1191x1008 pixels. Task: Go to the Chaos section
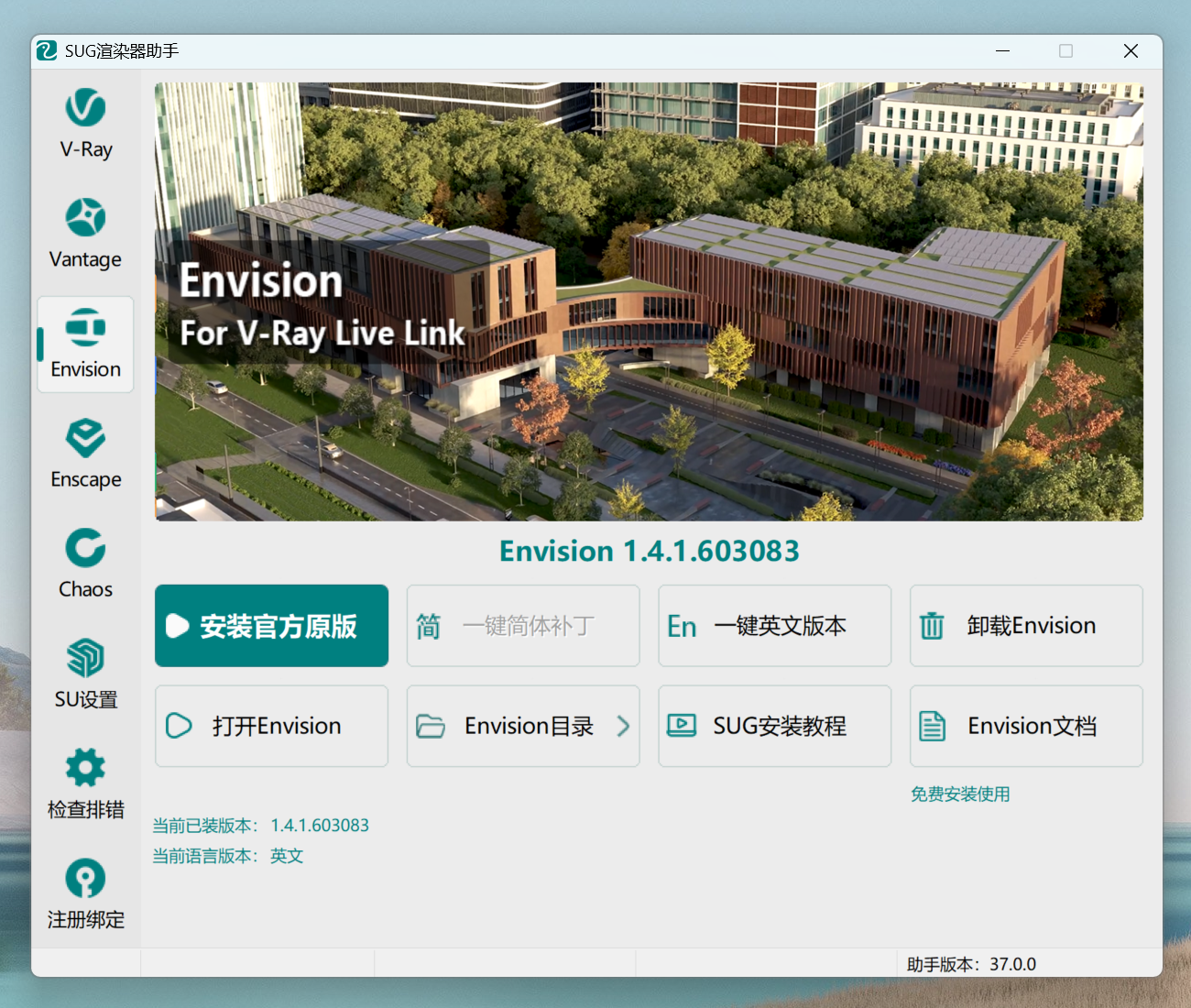coord(85,564)
